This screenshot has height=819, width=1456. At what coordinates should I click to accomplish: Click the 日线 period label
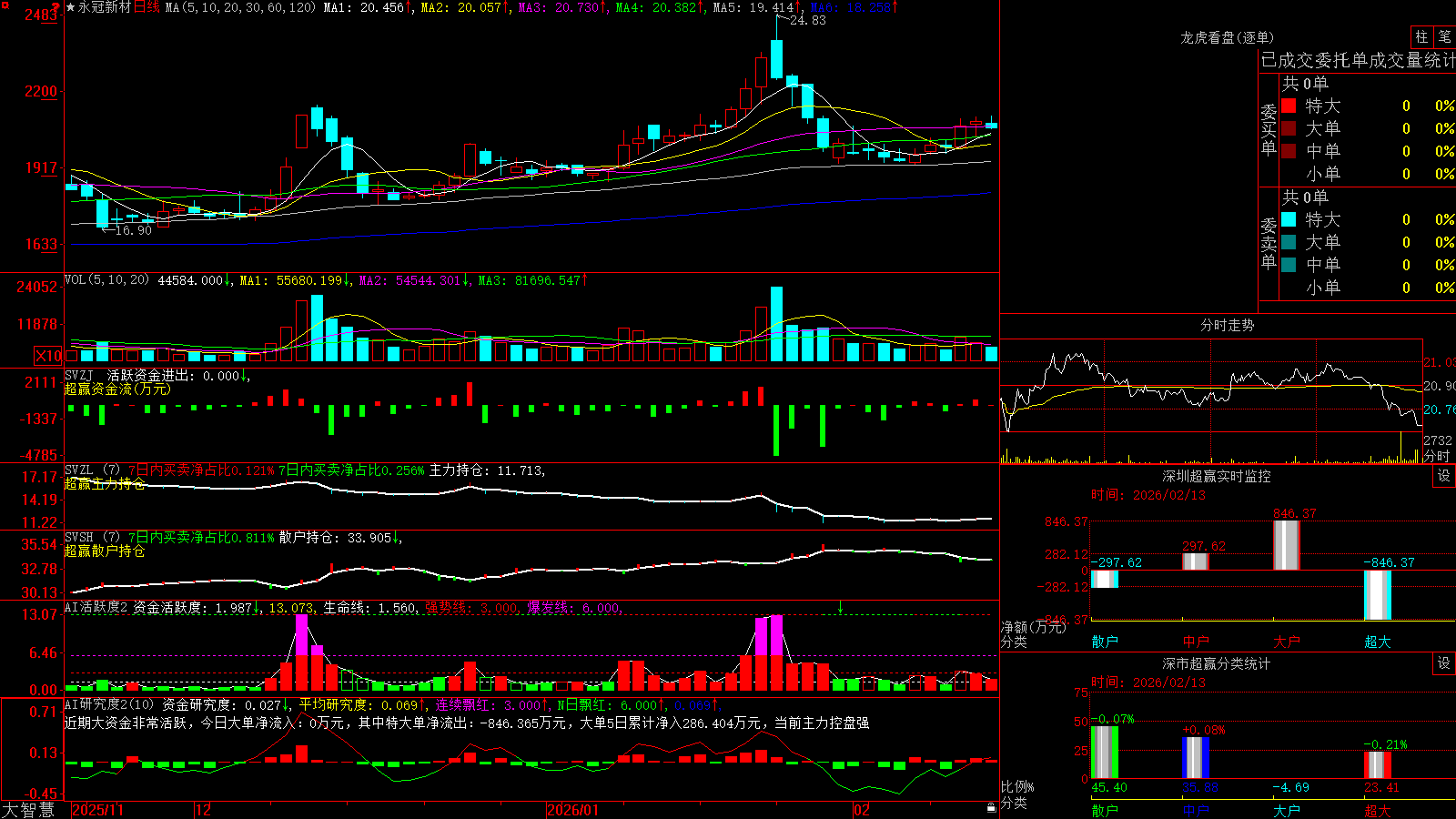147,7
